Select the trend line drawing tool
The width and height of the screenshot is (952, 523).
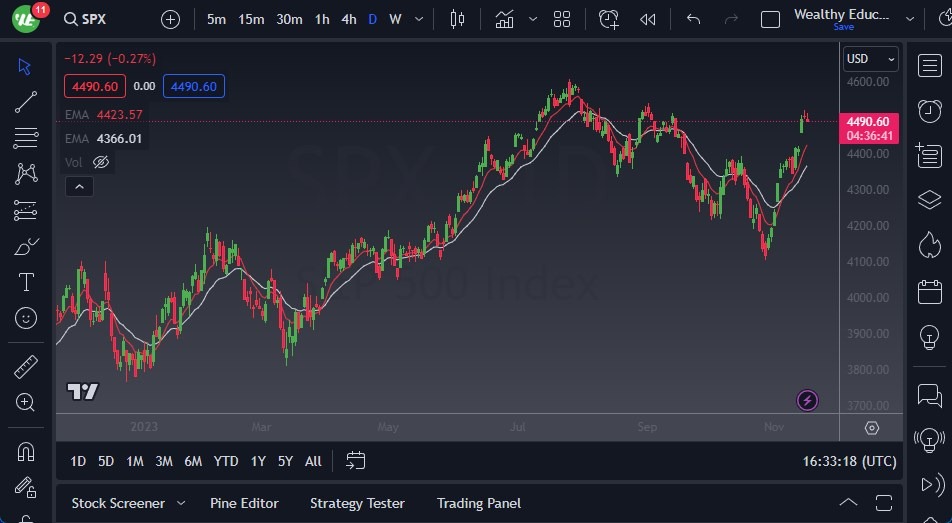click(x=26, y=101)
